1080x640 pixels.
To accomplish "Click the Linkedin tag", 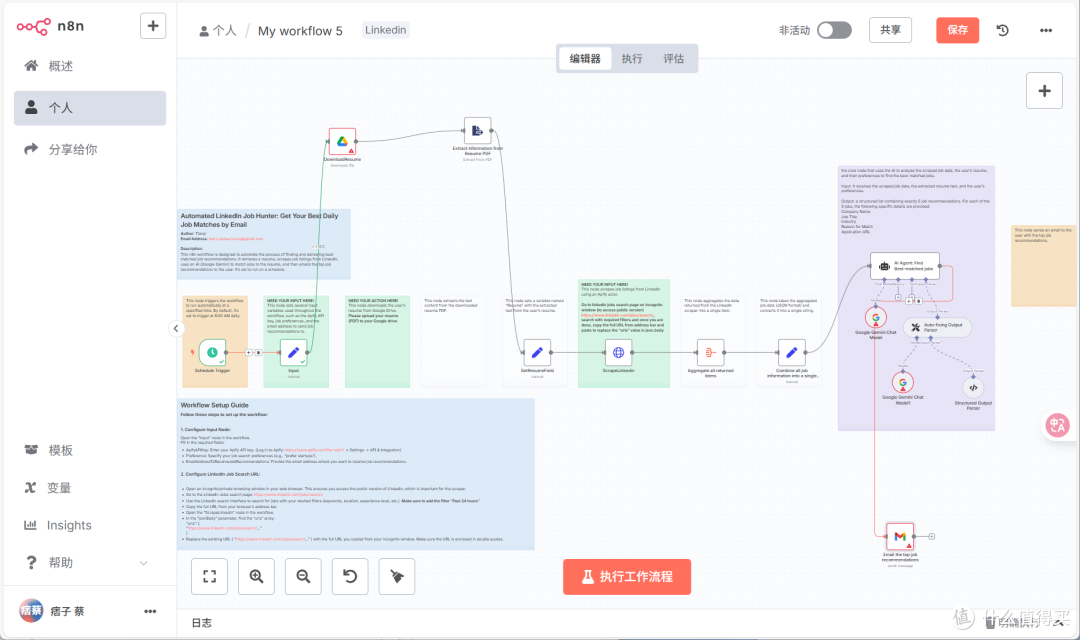I will (x=385, y=30).
